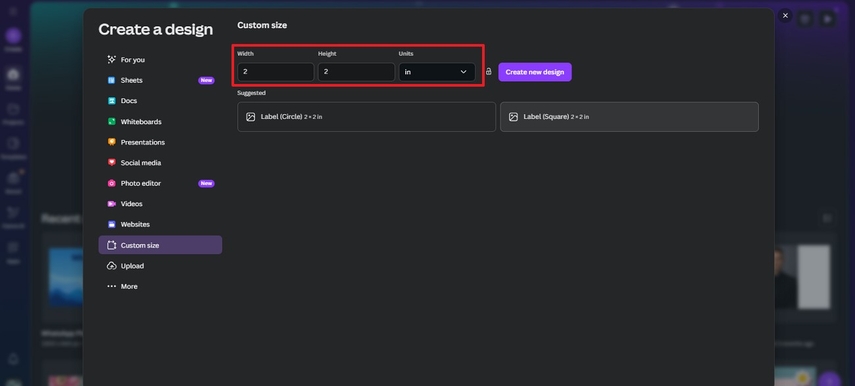Close the Create a design dialog
This screenshot has width=855, height=386.
click(x=785, y=16)
